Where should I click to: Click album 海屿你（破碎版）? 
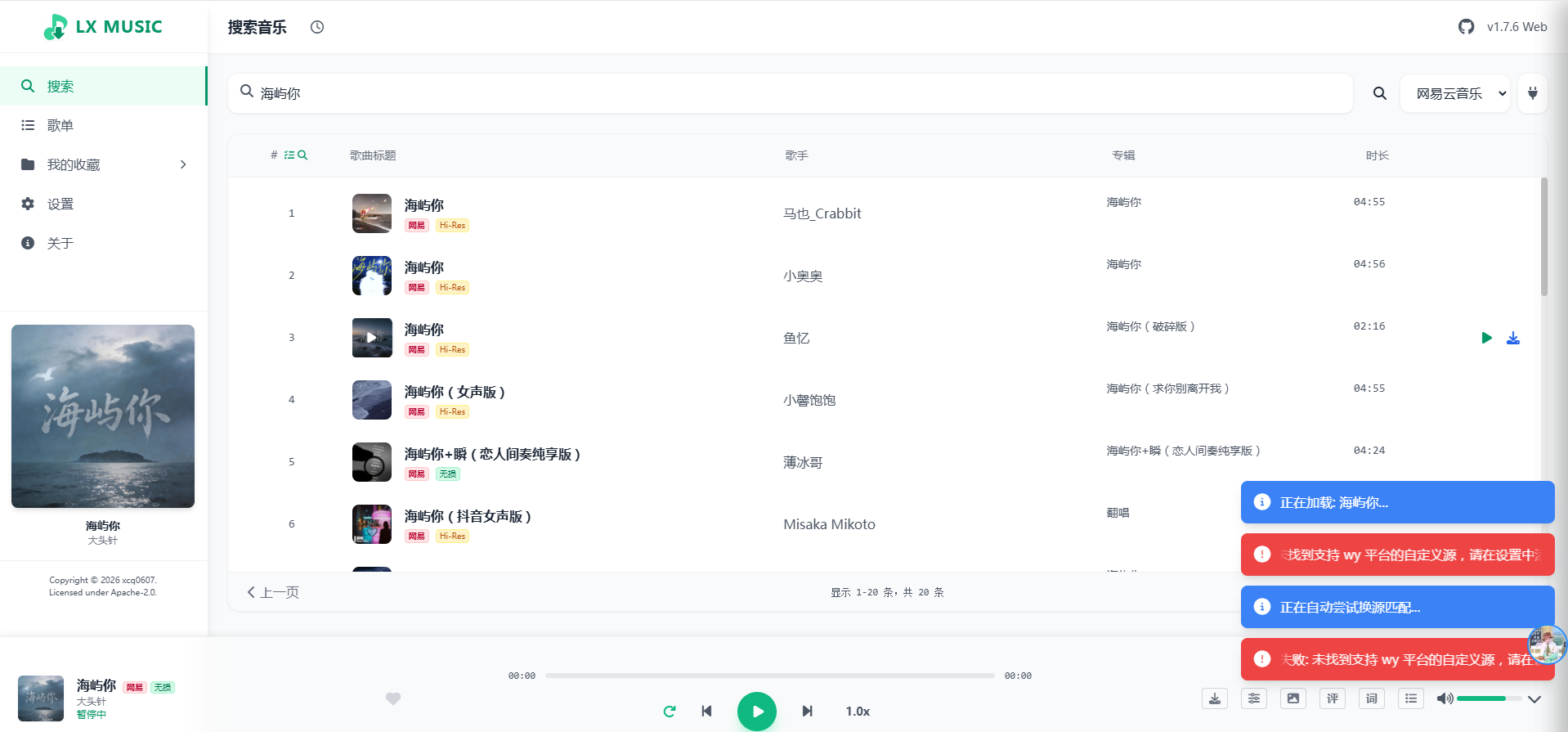pyautogui.click(x=1151, y=326)
